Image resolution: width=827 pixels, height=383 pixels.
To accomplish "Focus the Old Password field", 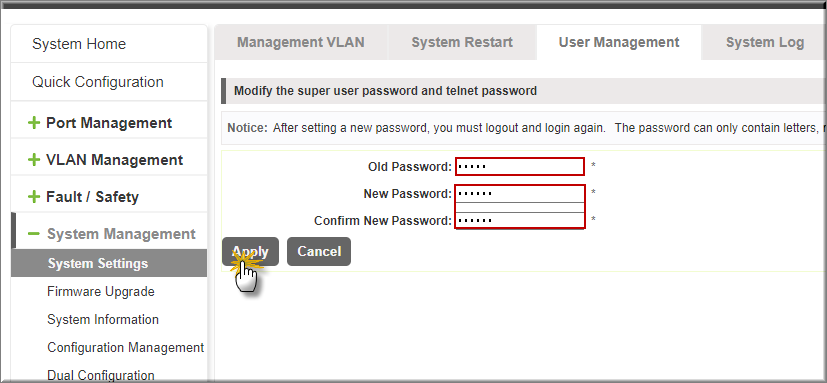I will coord(520,167).
